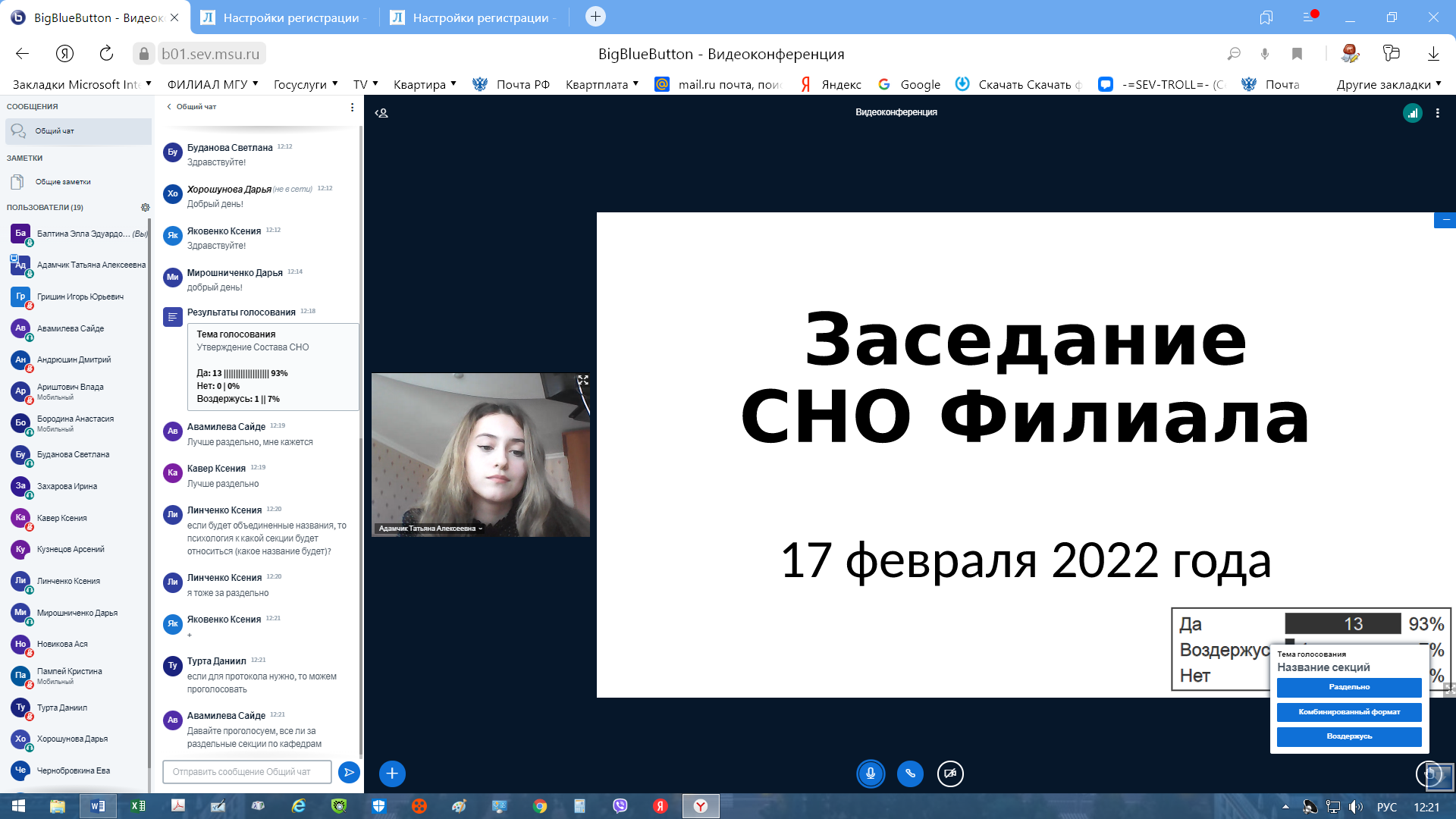Open Word from the taskbar
Image resolution: width=1456 pixels, height=819 pixels.
click(98, 806)
